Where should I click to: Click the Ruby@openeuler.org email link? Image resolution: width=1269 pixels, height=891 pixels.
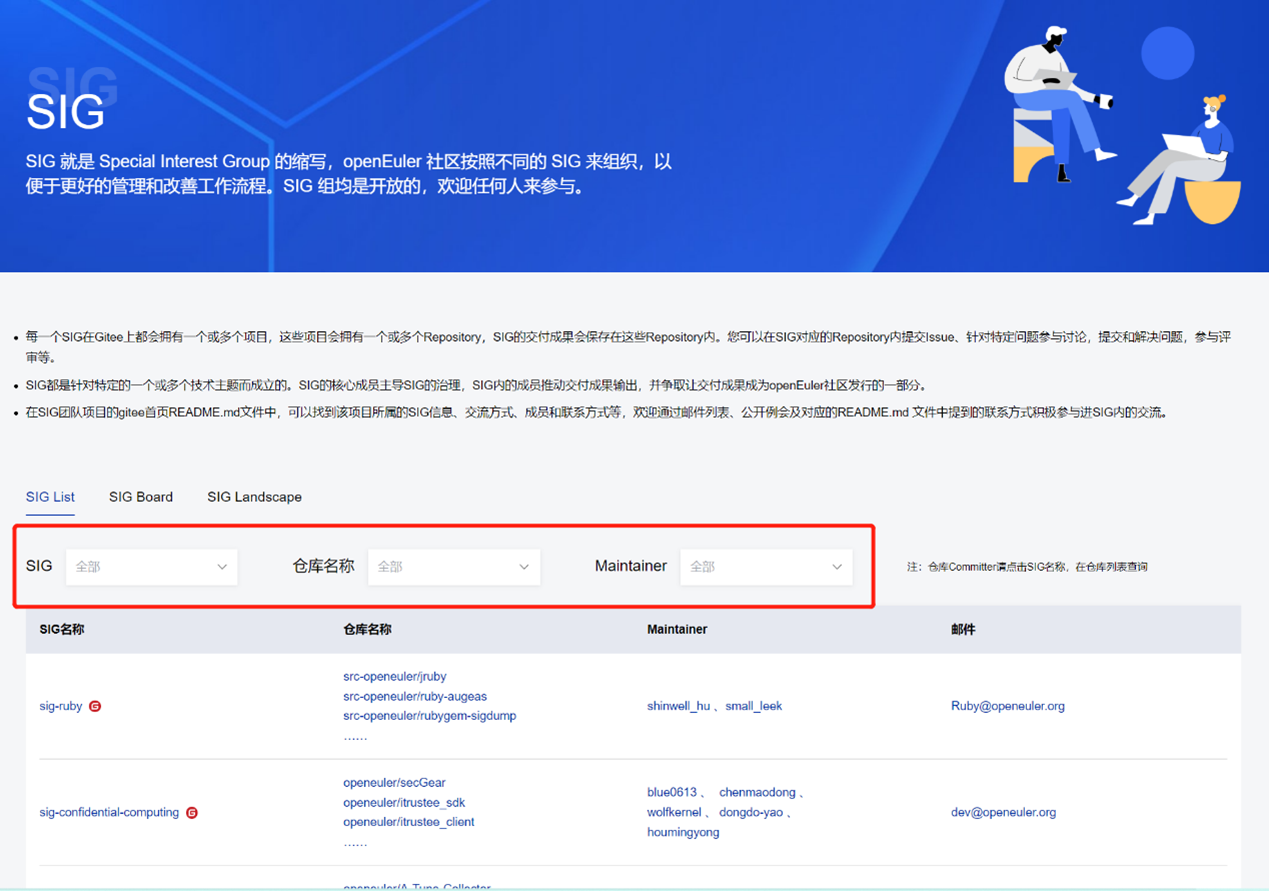[1007, 706]
